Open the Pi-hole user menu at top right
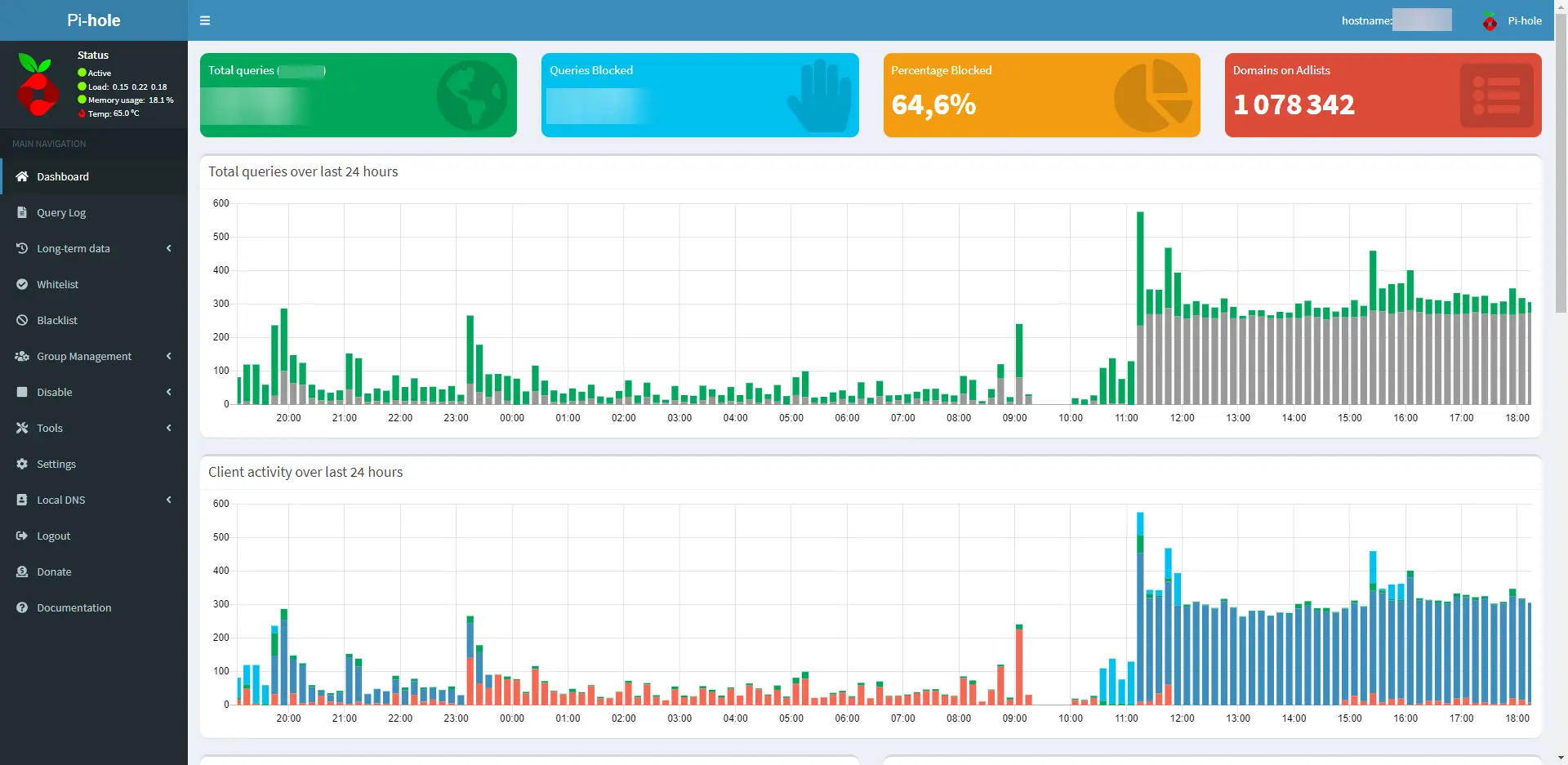The height and width of the screenshot is (765, 1568). [1512, 20]
